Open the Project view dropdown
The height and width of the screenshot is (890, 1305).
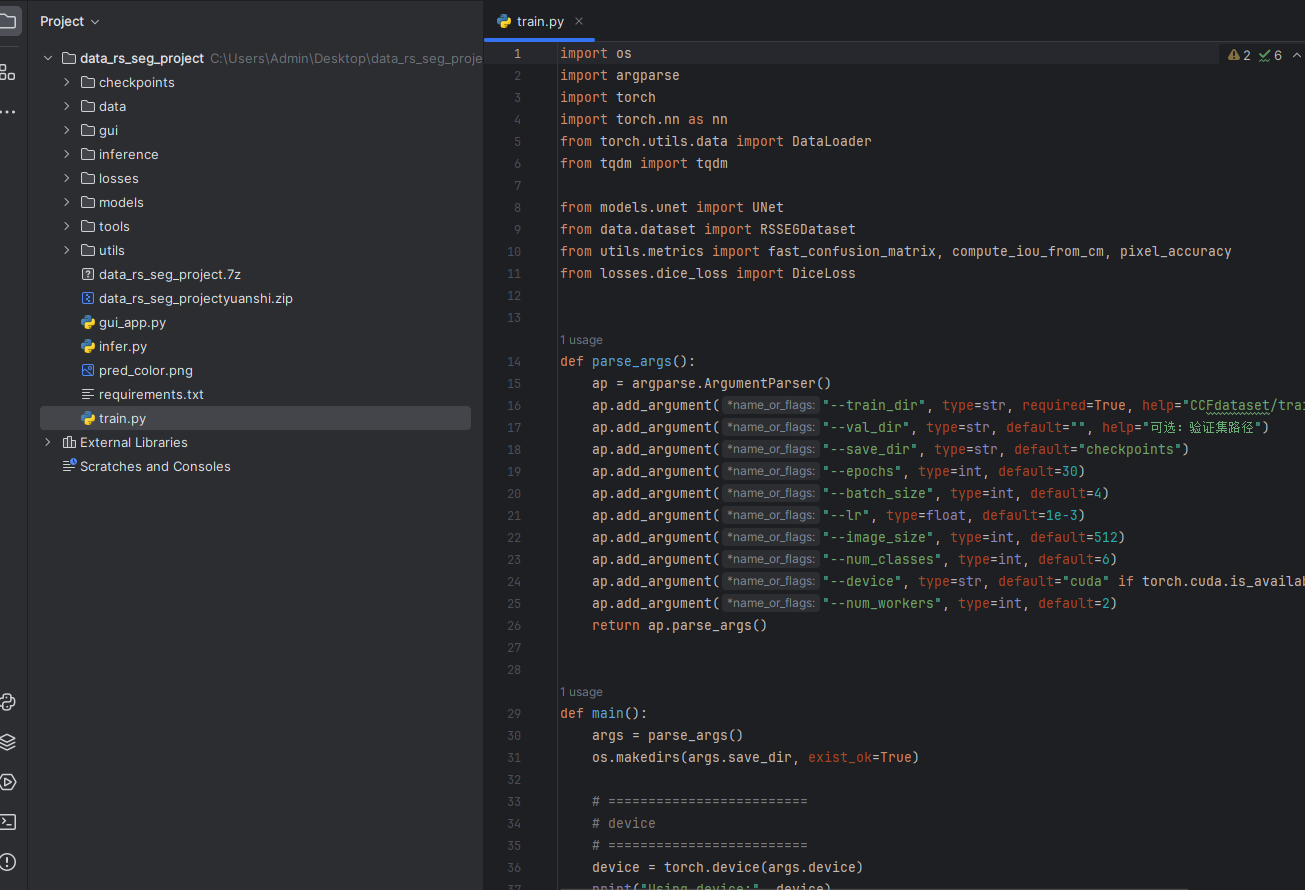(x=70, y=21)
